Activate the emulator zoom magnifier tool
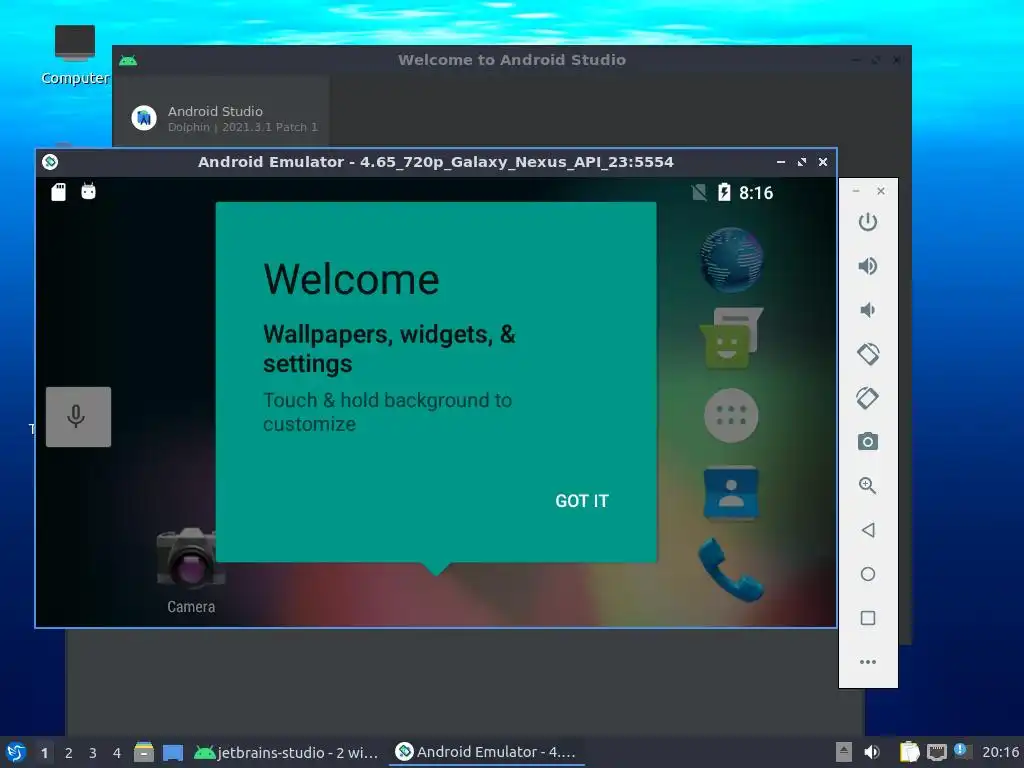1024x768 pixels. [x=867, y=485]
